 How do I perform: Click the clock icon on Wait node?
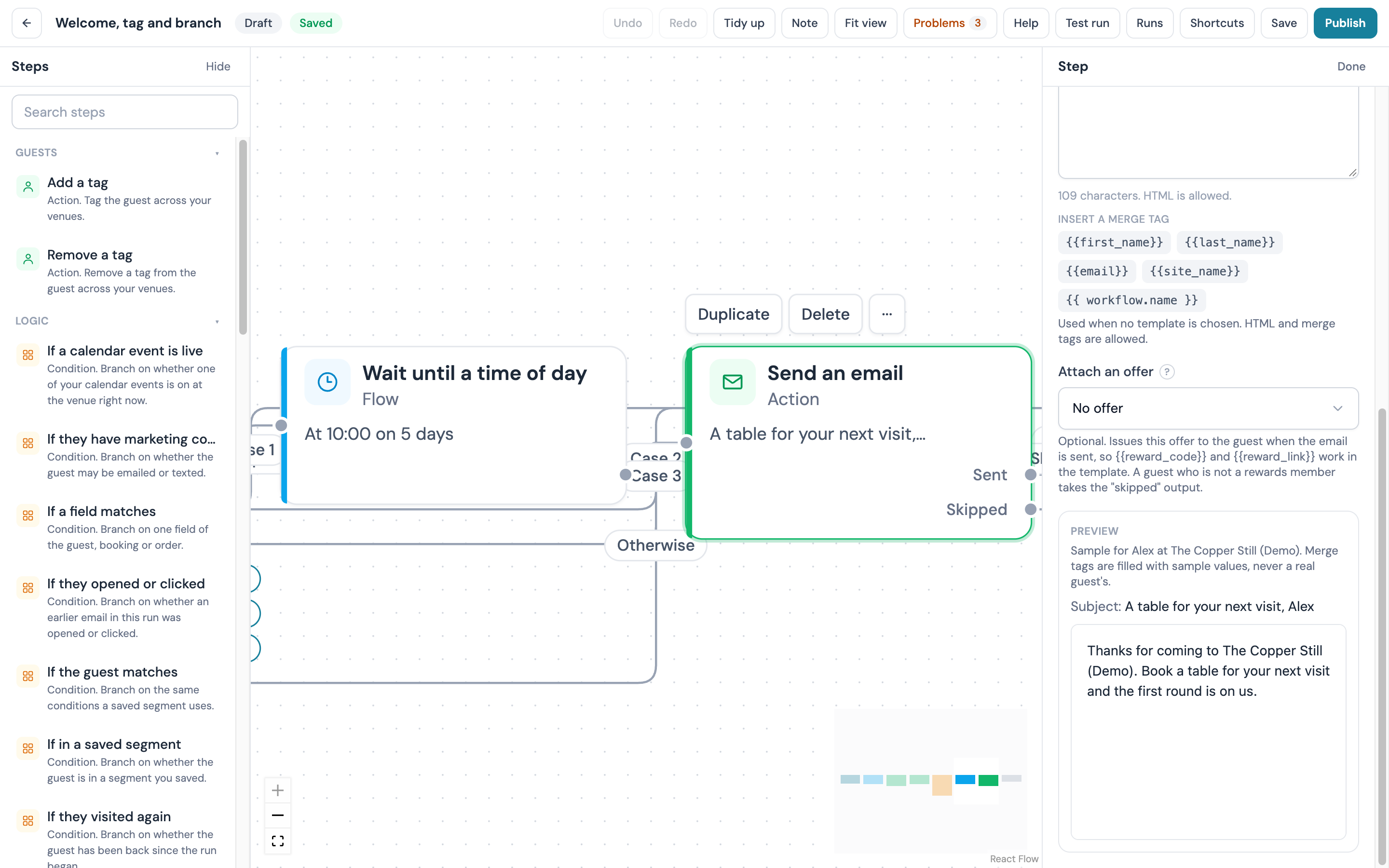327,382
